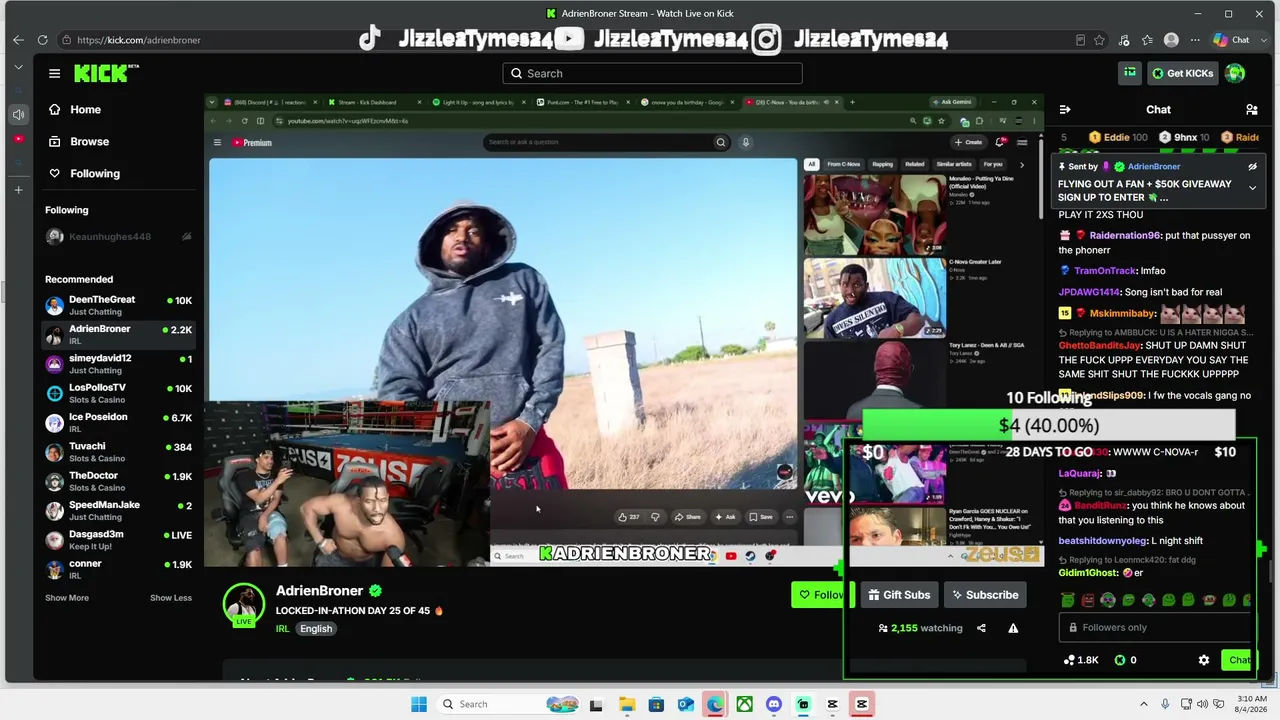
Task: Focus the Kick search field
Action: tap(652, 73)
